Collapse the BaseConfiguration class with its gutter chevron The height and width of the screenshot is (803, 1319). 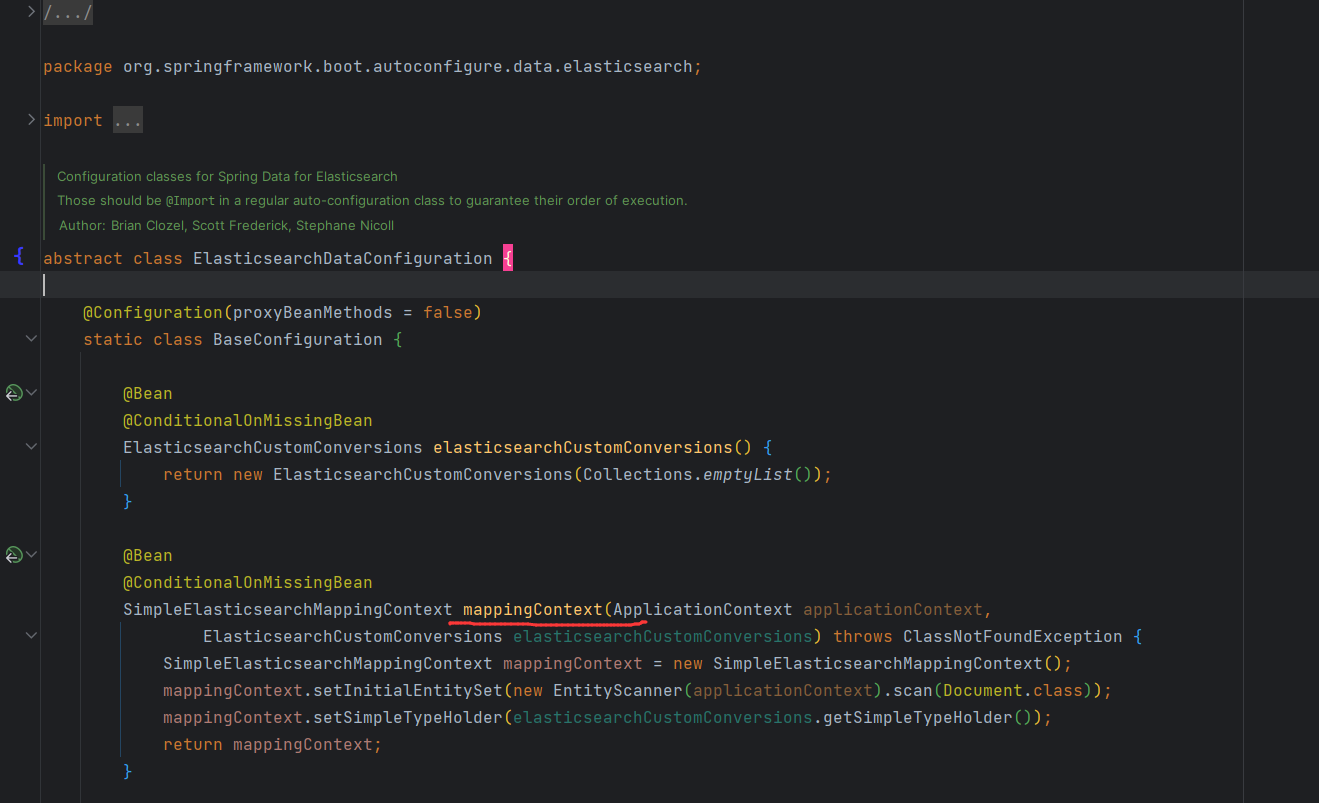coord(30,338)
